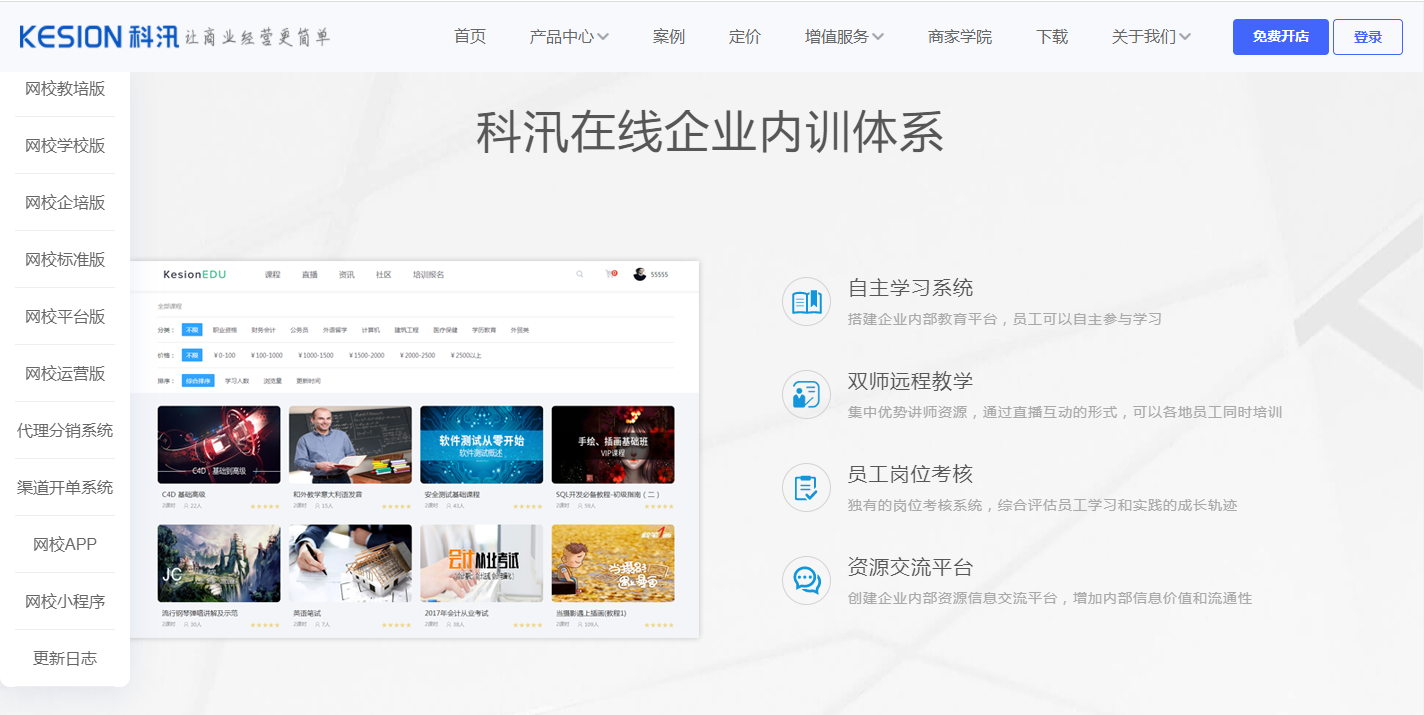Click the 双师远程教学 teacher icon
The image size is (1424, 715).
[x=806, y=395]
